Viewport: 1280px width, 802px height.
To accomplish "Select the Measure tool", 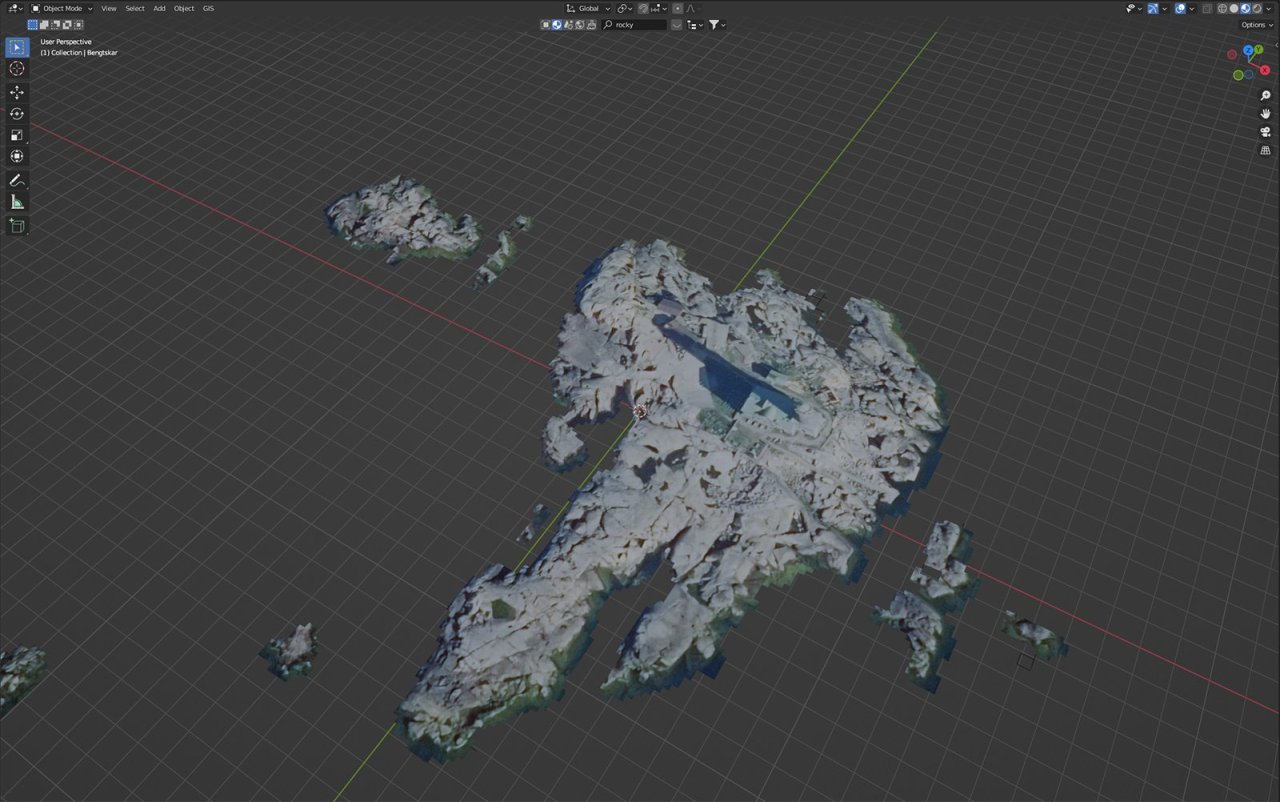I will click(x=17, y=203).
